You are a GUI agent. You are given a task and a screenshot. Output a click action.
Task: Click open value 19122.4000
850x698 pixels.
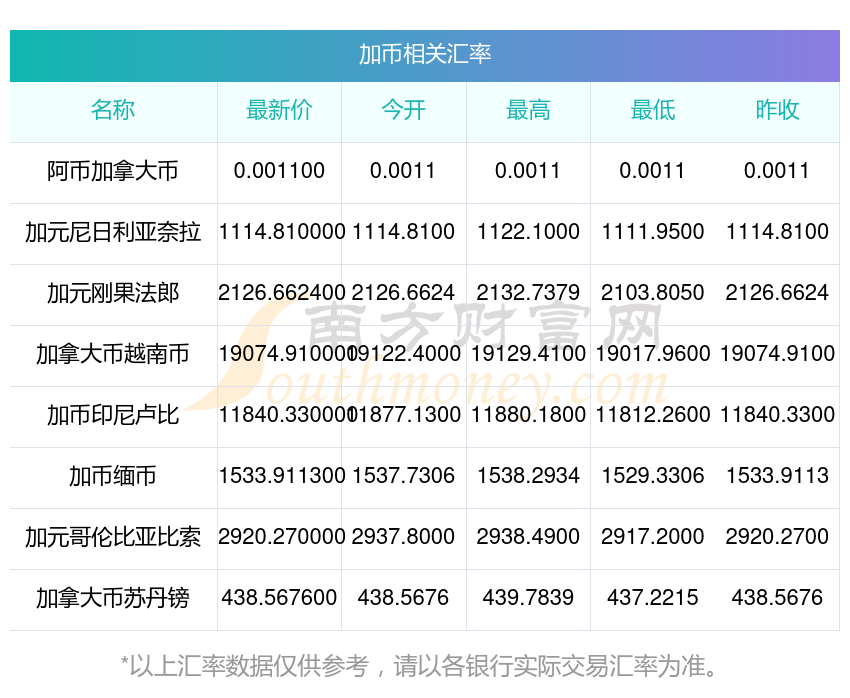404,354
